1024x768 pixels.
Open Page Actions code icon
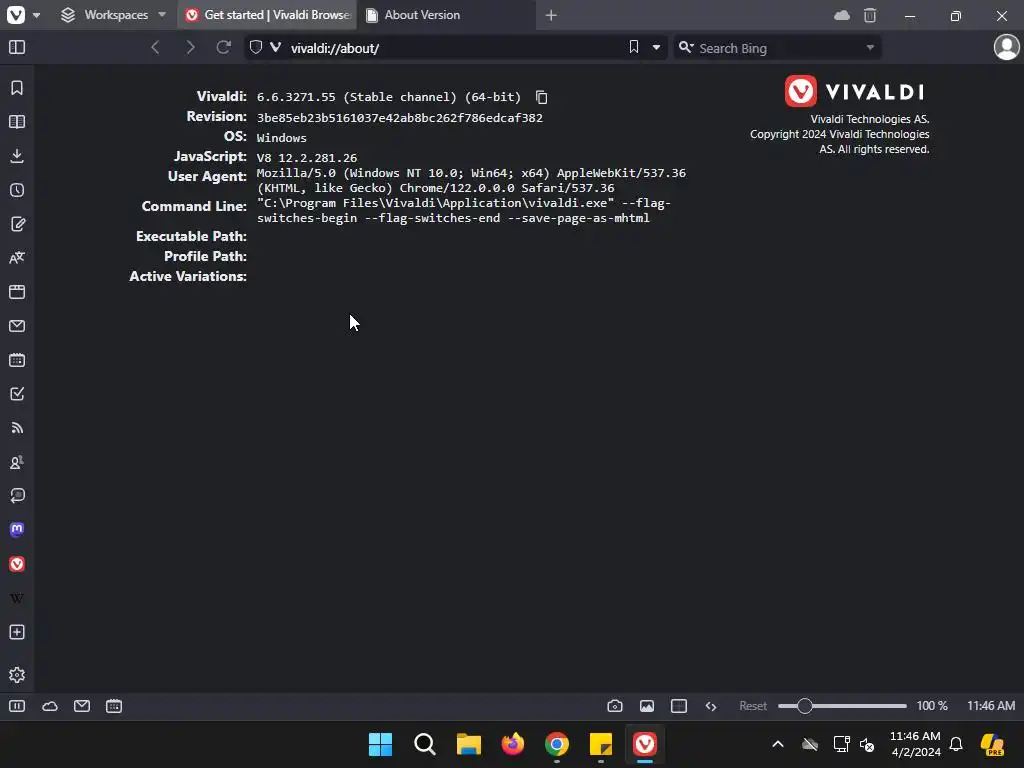(711, 706)
